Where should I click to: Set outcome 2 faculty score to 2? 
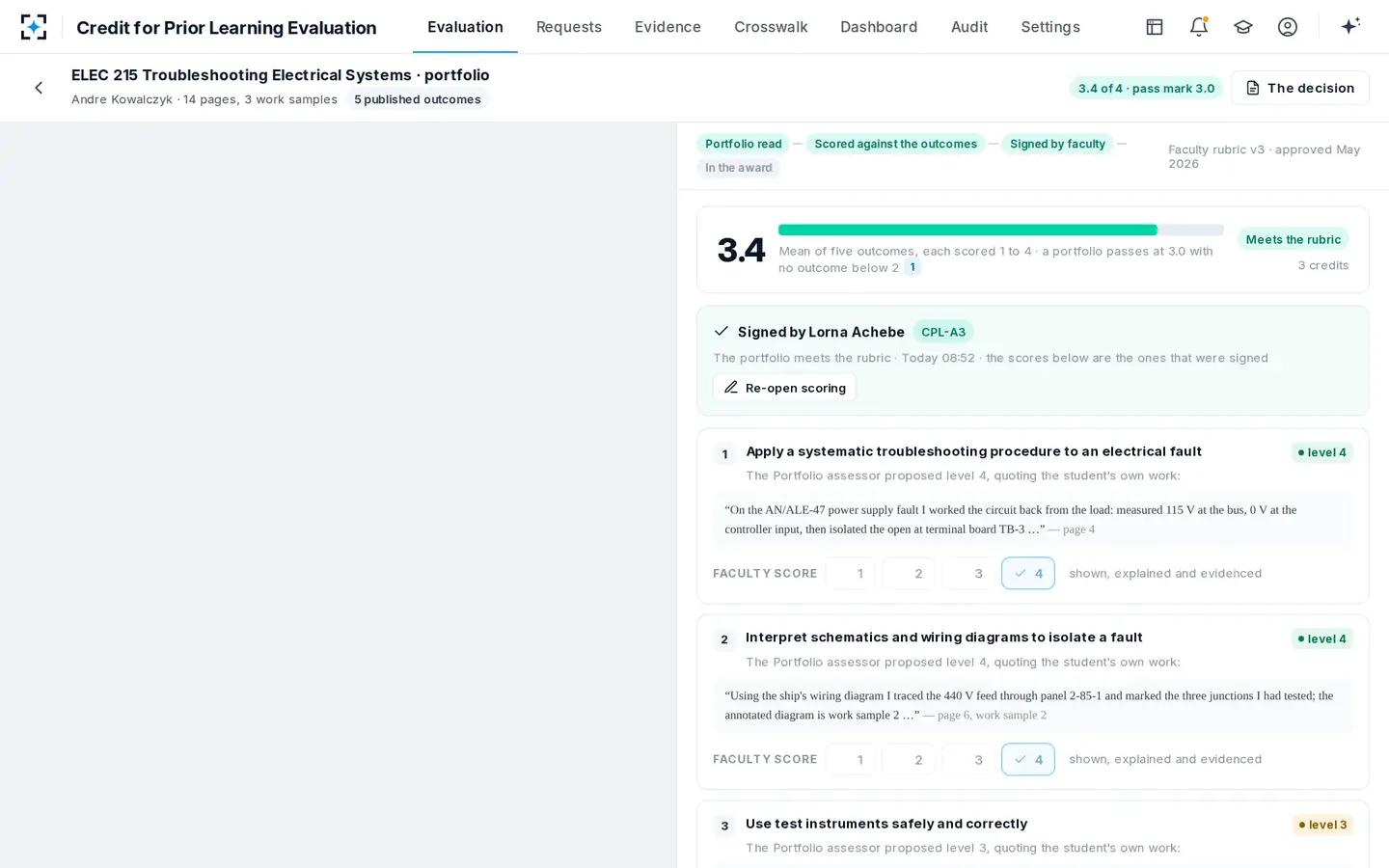point(910,759)
